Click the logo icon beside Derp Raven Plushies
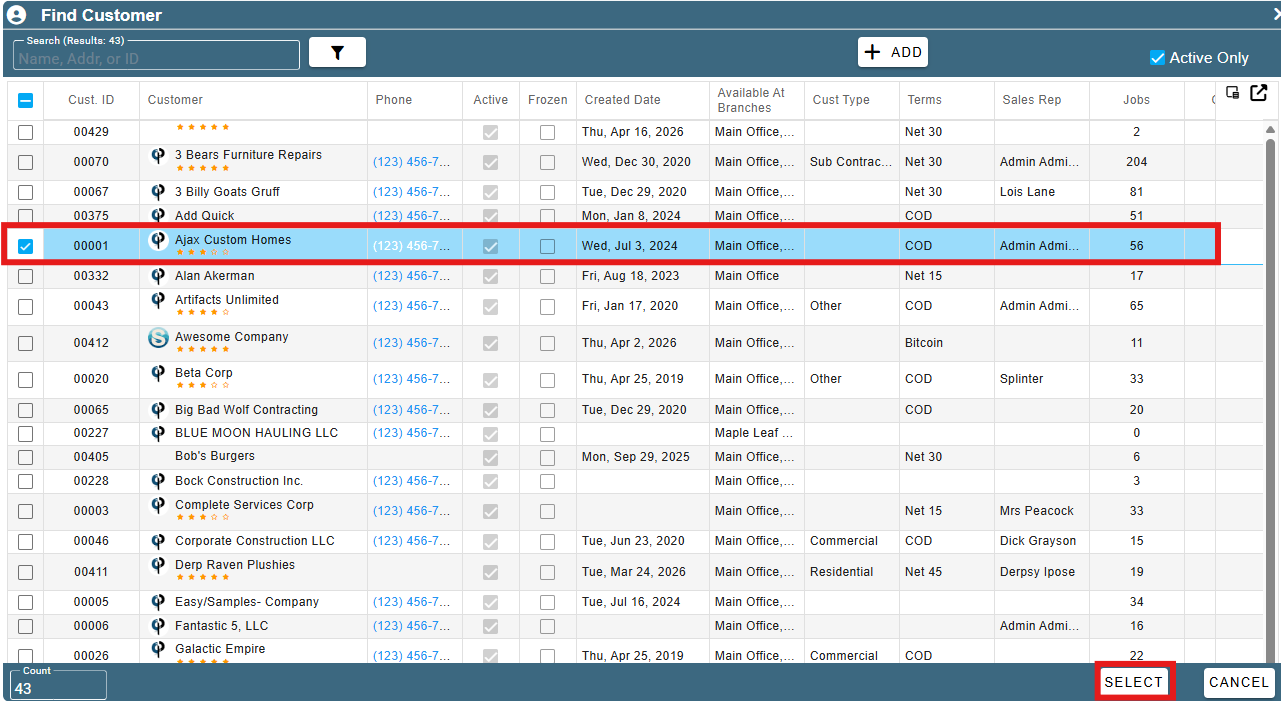Screen dimensions: 1281x701 click(158, 566)
